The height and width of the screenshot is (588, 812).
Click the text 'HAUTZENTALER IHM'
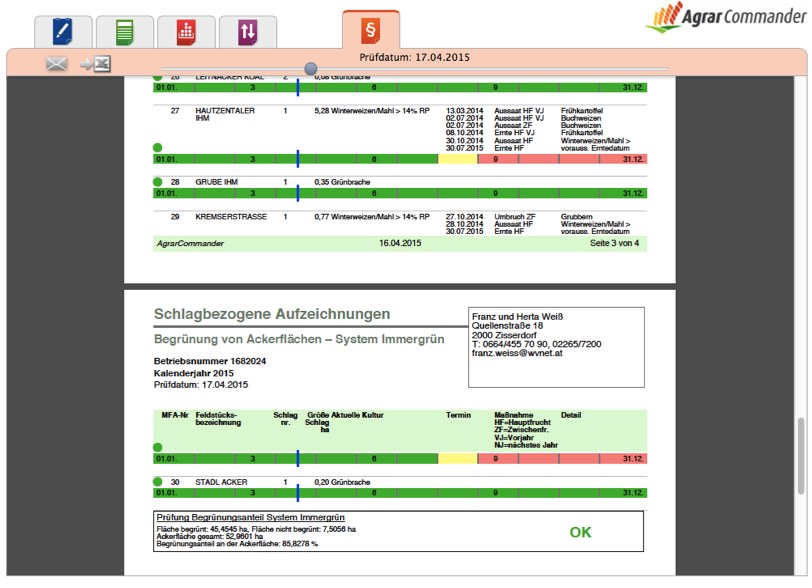click(x=225, y=114)
